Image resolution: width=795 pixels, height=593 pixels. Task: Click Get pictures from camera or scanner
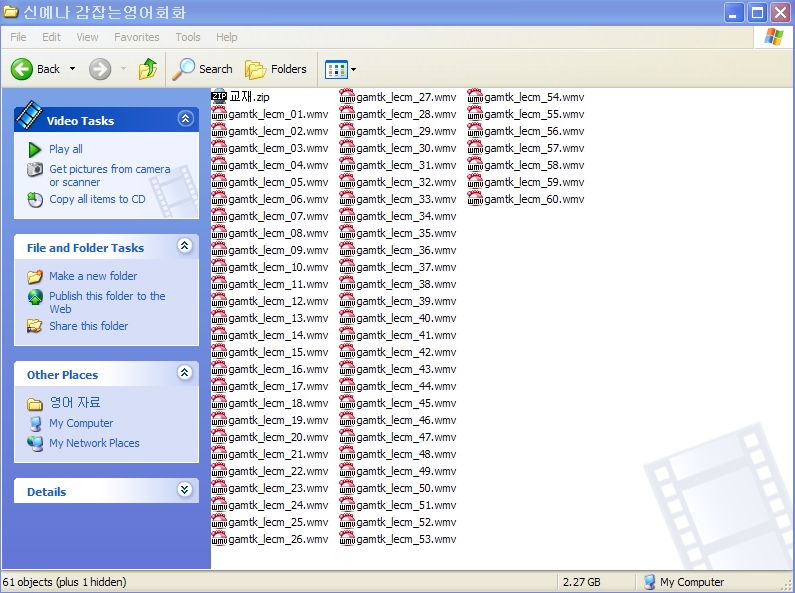click(110, 175)
